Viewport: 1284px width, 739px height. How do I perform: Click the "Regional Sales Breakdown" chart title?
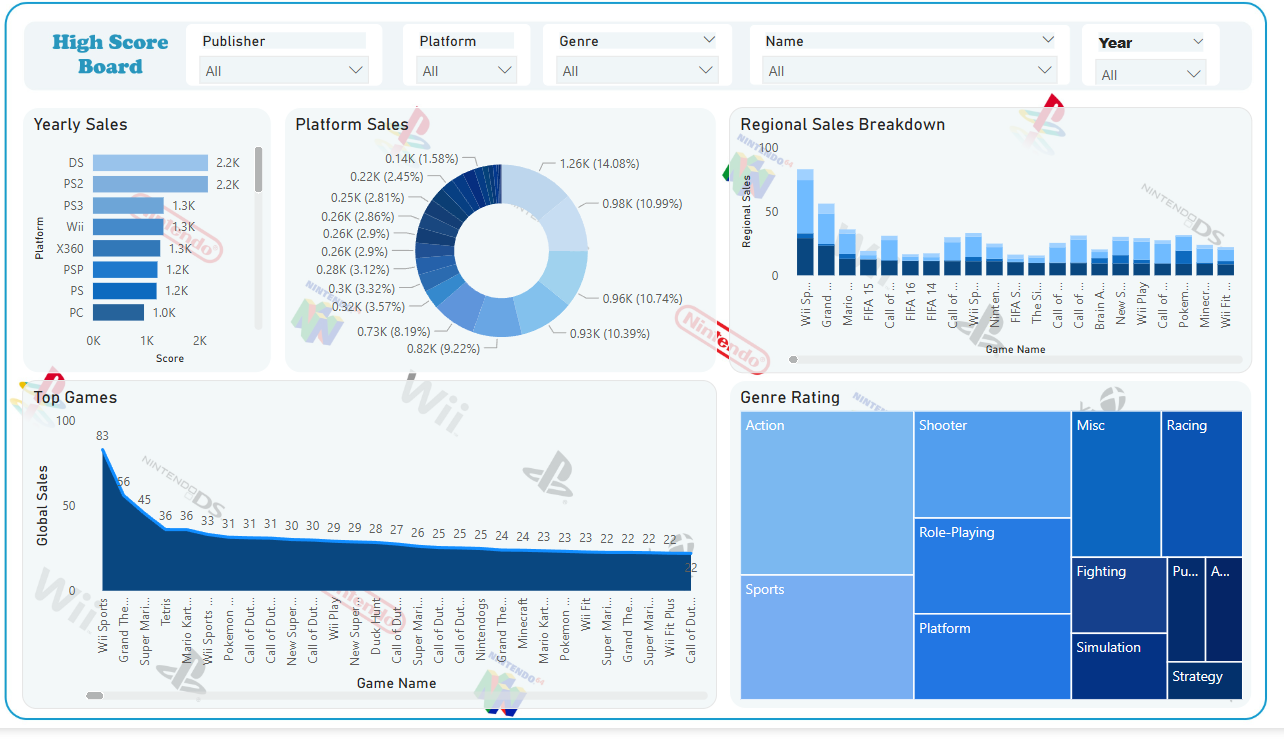pyautogui.click(x=843, y=125)
